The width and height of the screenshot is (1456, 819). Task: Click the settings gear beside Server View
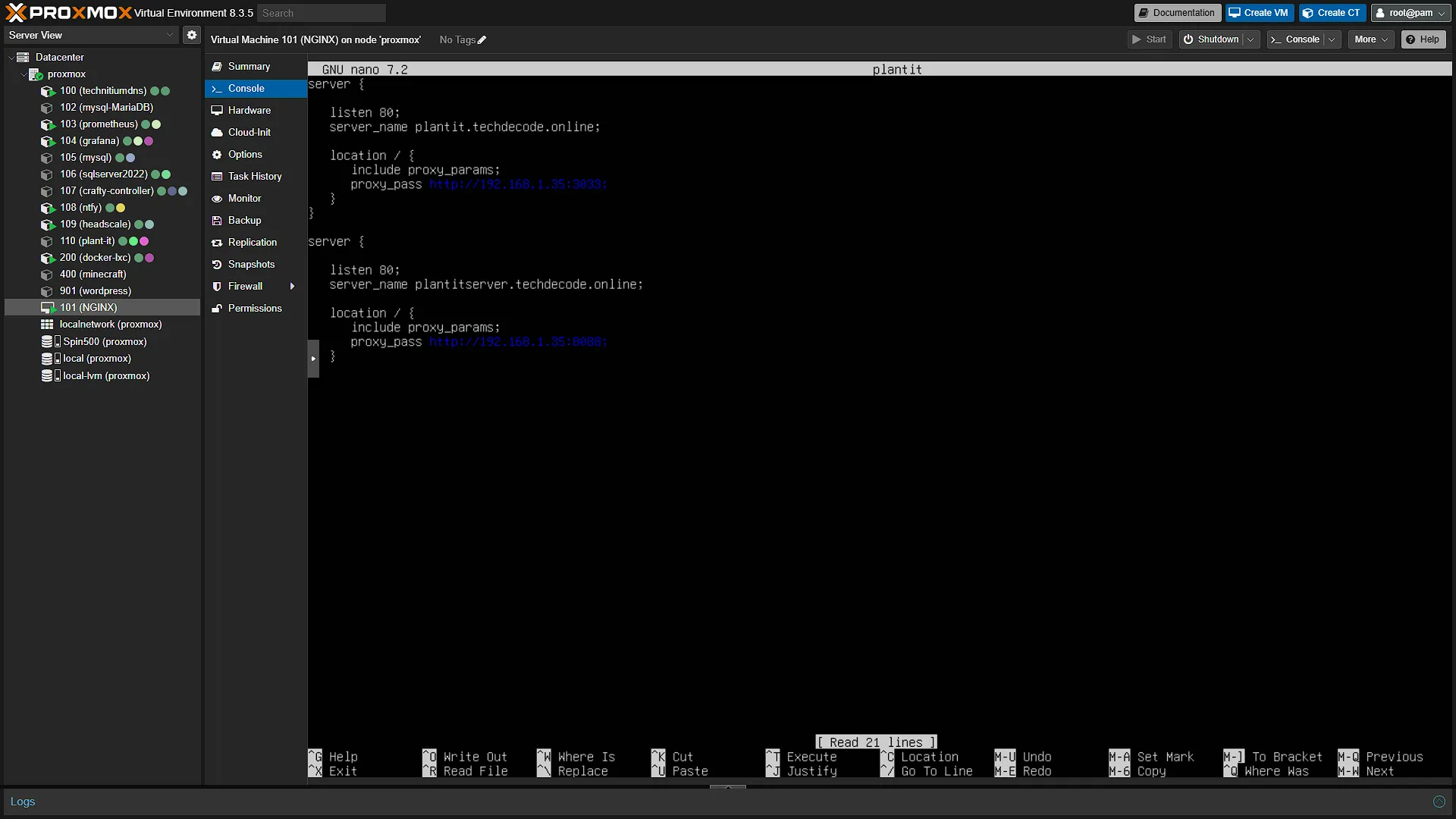[192, 35]
